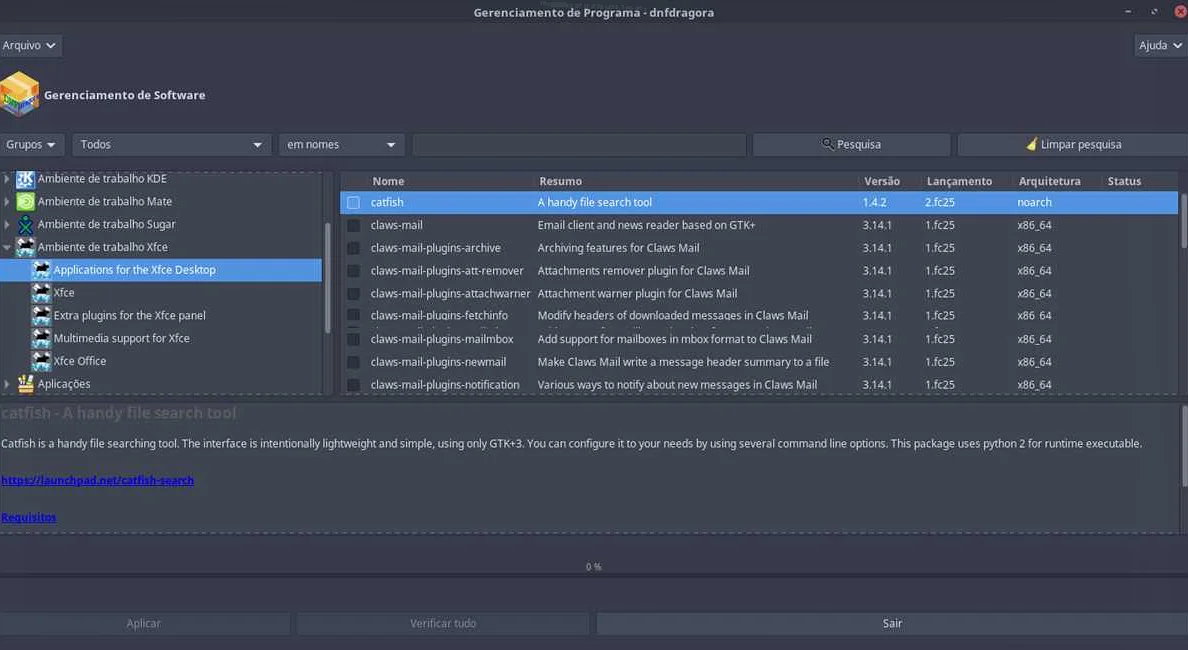Screen dimensions: 1188x650
Task: Expand Ambiente de trabalho Sugar group
Action: pos(7,224)
